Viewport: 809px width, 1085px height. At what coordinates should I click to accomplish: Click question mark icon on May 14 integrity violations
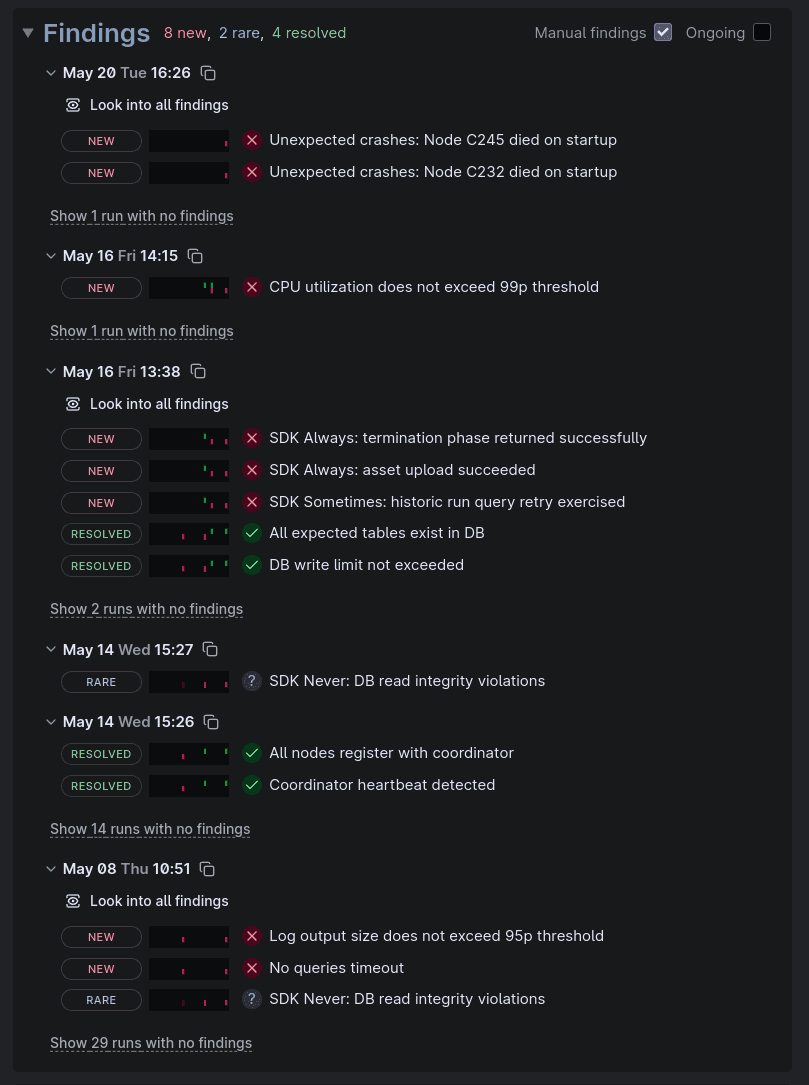(x=252, y=682)
